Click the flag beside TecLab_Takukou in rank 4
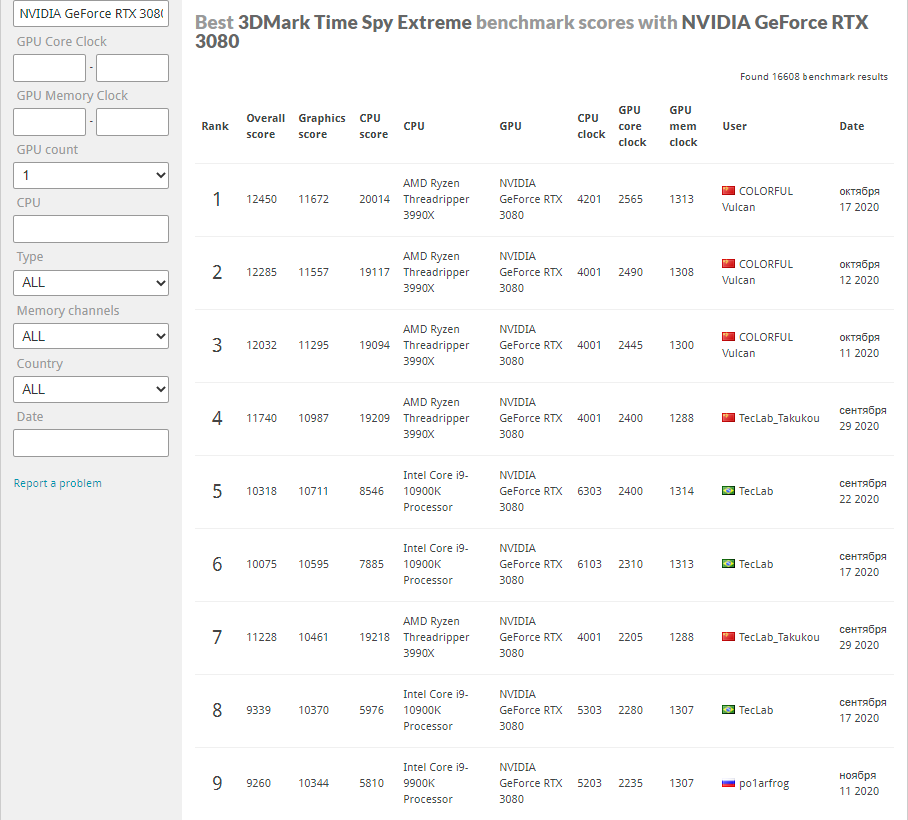The height and width of the screenshot is (820, 908). click(x=728, y=418)
